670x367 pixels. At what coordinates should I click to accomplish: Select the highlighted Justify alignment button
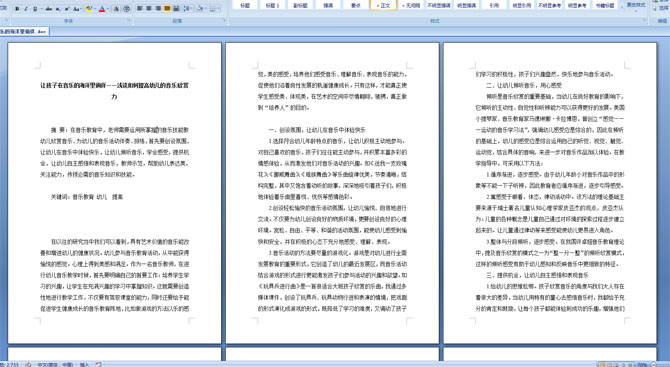[x=167, y=9]
